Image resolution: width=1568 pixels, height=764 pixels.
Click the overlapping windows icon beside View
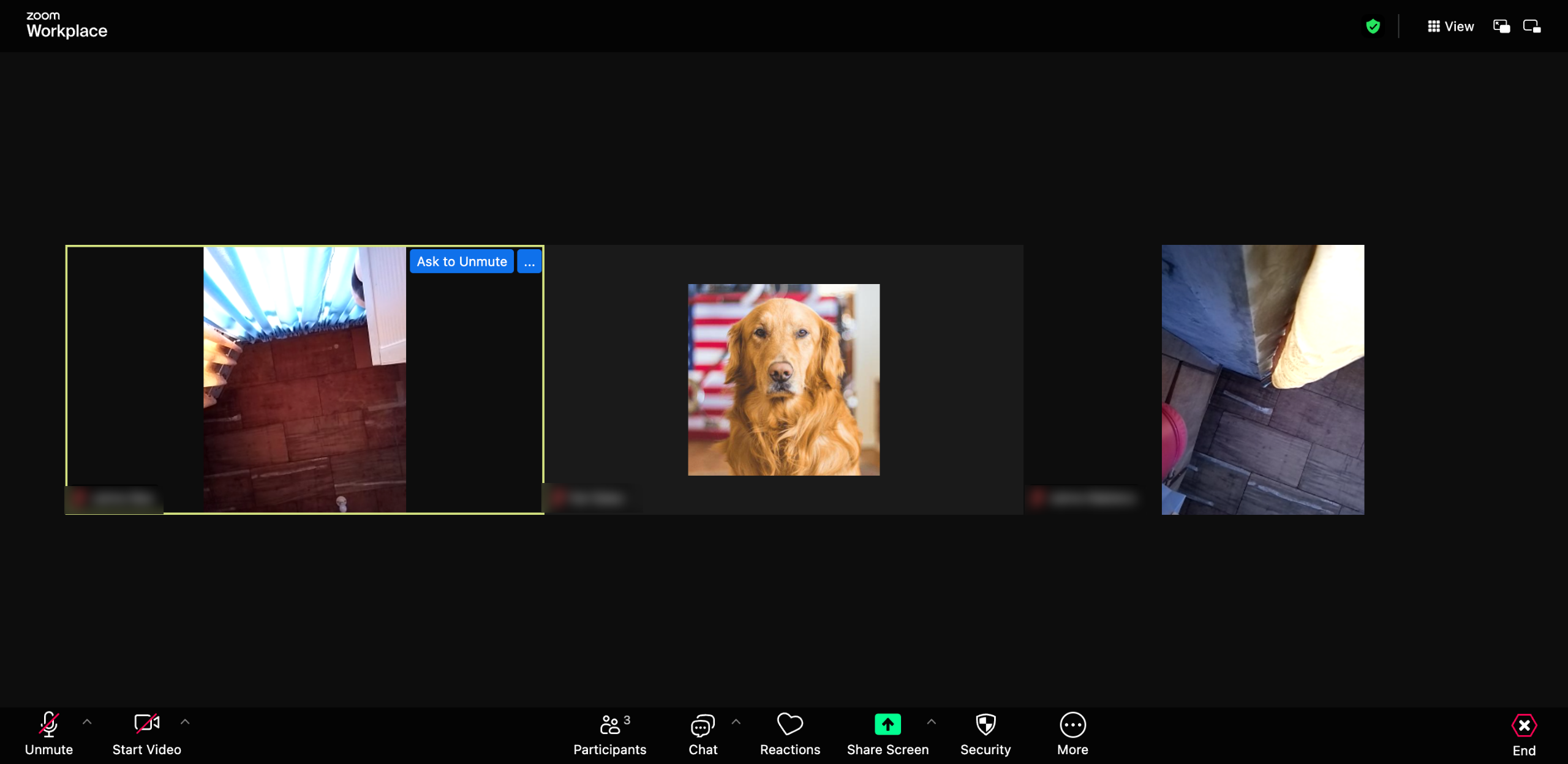click(x=1501, y=26)
